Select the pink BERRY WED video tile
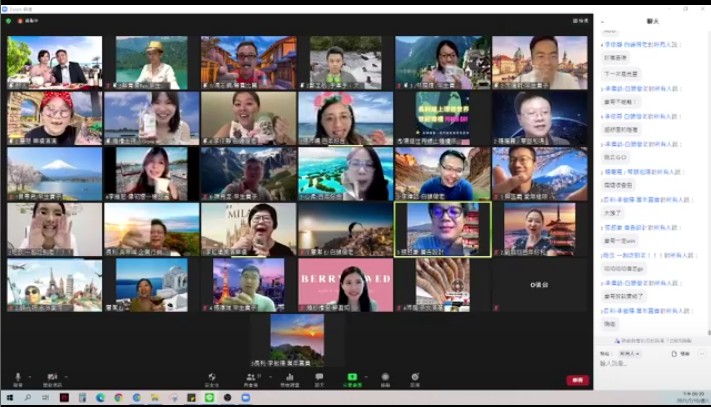 [346, 285]
